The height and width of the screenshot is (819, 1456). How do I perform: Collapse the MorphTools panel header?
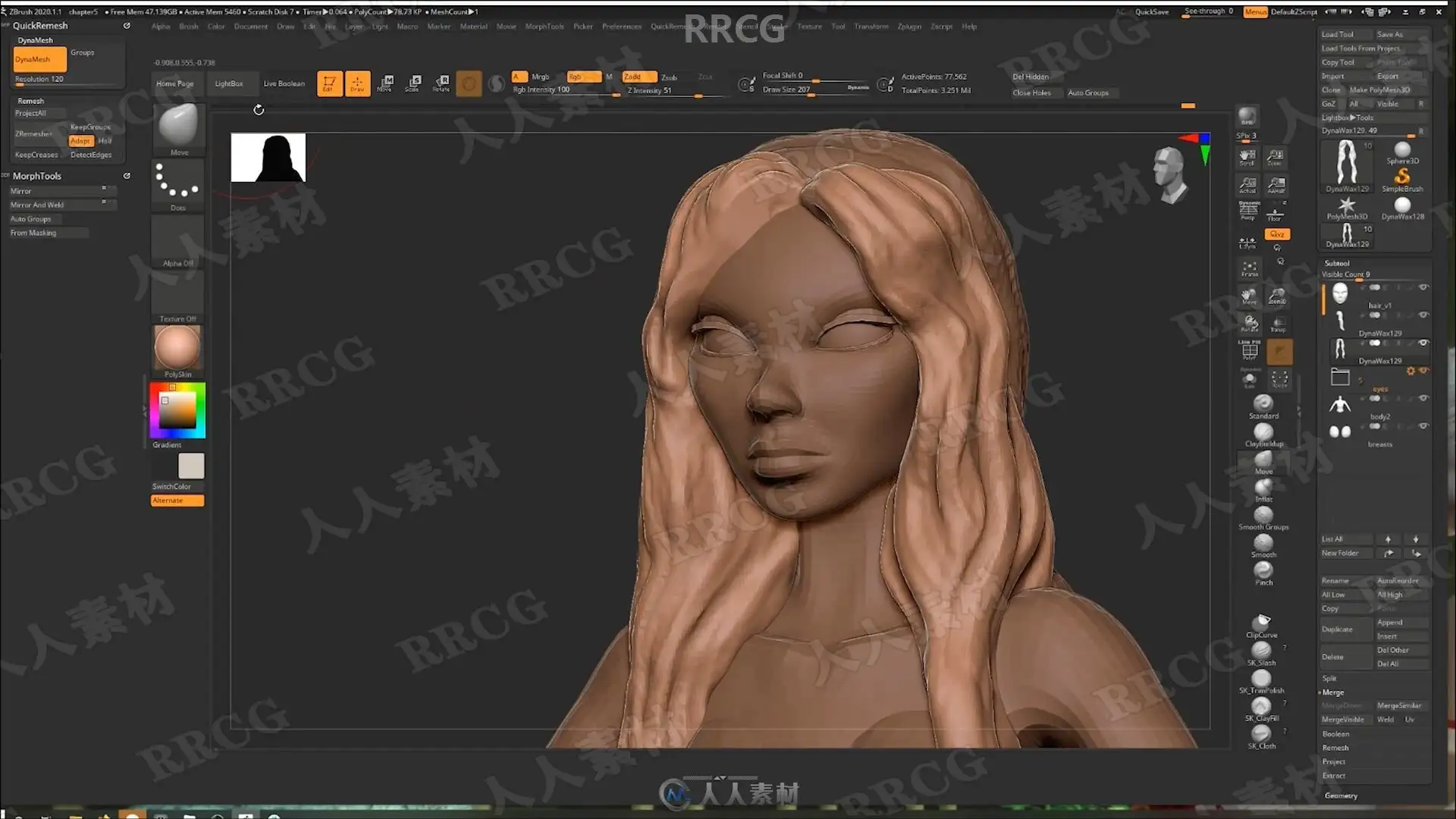tap(36, 176)
